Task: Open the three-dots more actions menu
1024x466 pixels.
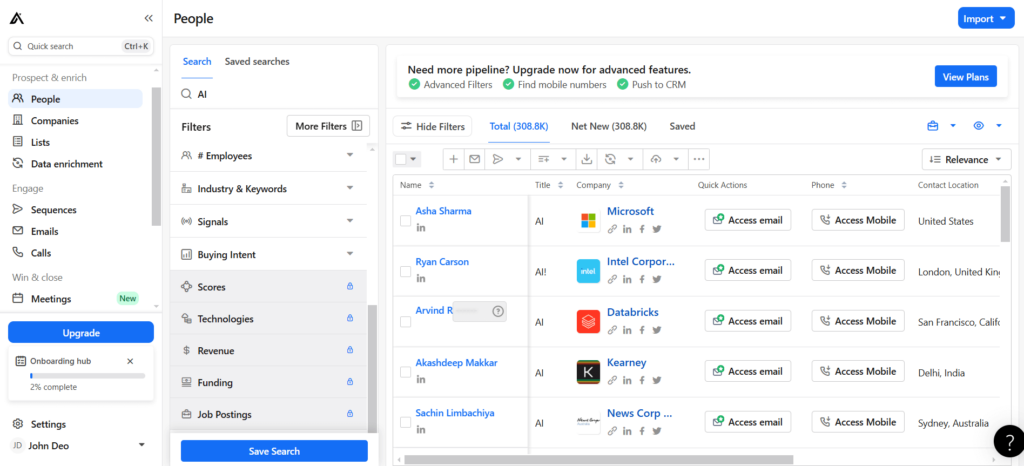Action: coord(698,159)
